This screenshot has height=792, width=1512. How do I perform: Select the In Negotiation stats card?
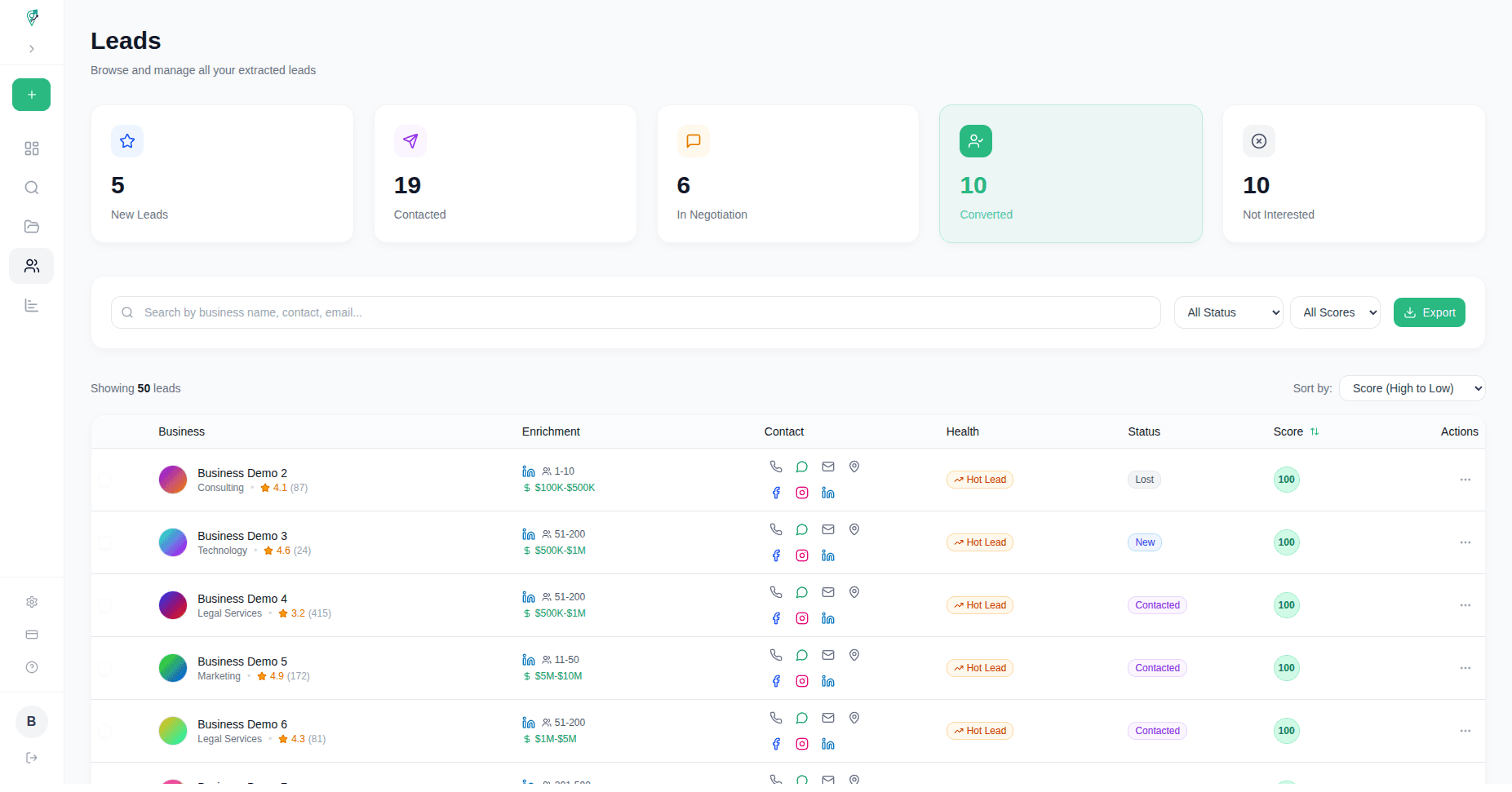point(787,174)
